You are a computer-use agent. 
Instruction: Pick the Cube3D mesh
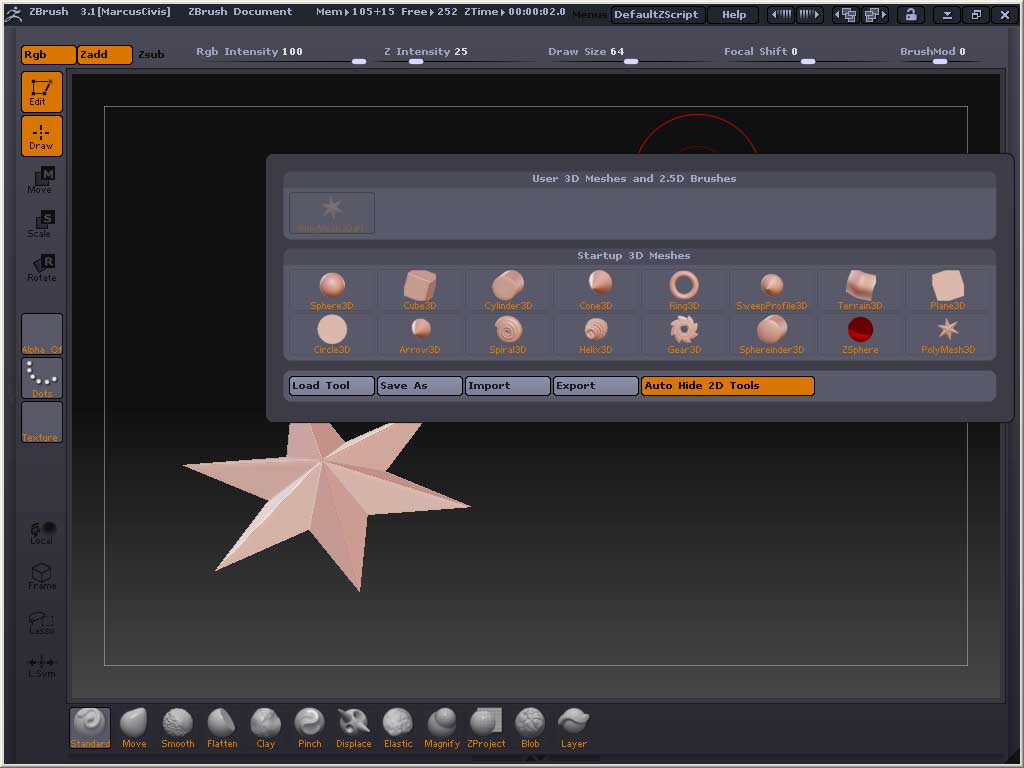pos(420,290)
